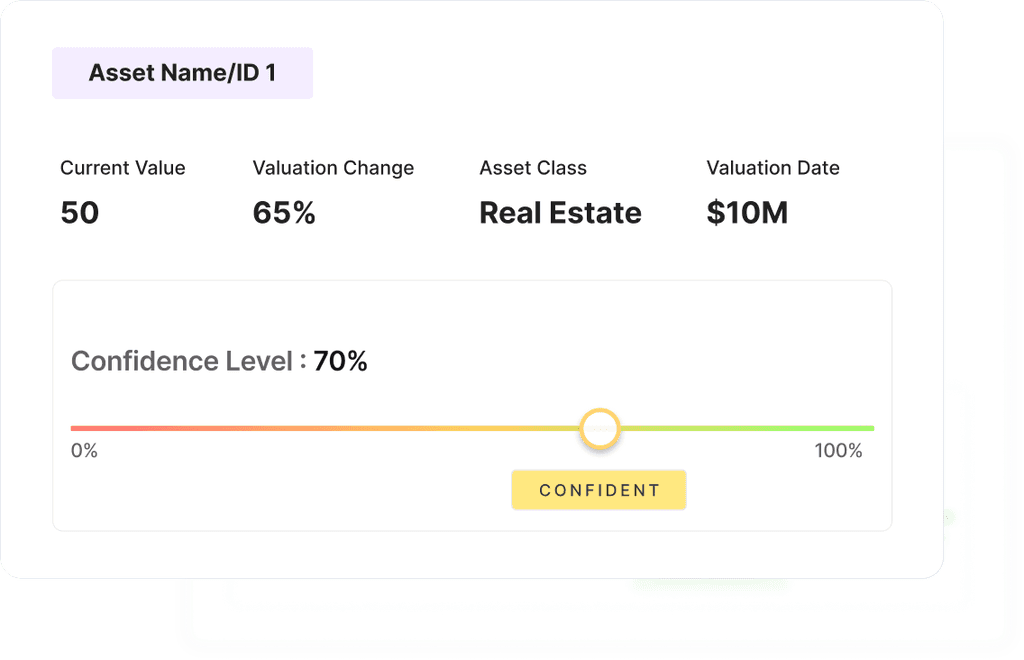This screenshot has width=1024, height=660.
Task: Click the Asset Name/ID 1 label chip
Action: [182, 72]
